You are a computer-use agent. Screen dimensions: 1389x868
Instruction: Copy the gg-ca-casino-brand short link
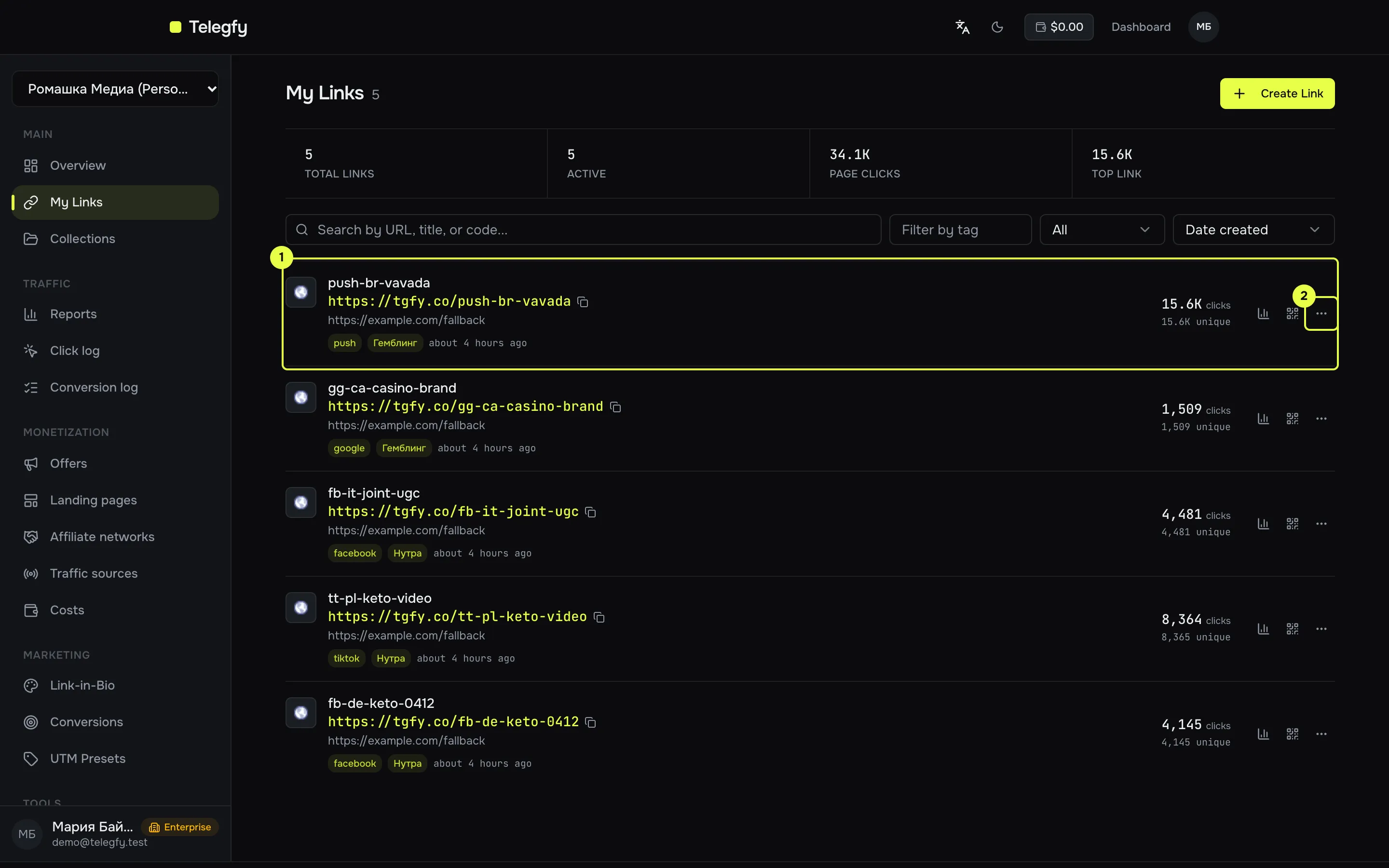coord(616,407)
